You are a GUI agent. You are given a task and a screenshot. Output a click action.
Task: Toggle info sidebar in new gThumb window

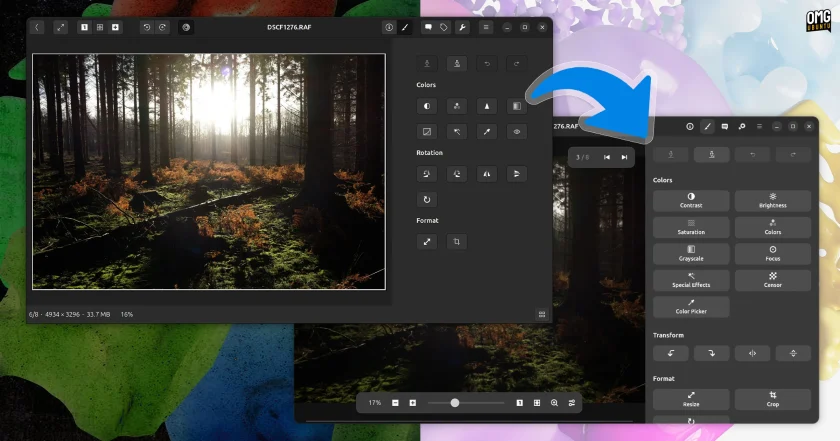point(690,126)
